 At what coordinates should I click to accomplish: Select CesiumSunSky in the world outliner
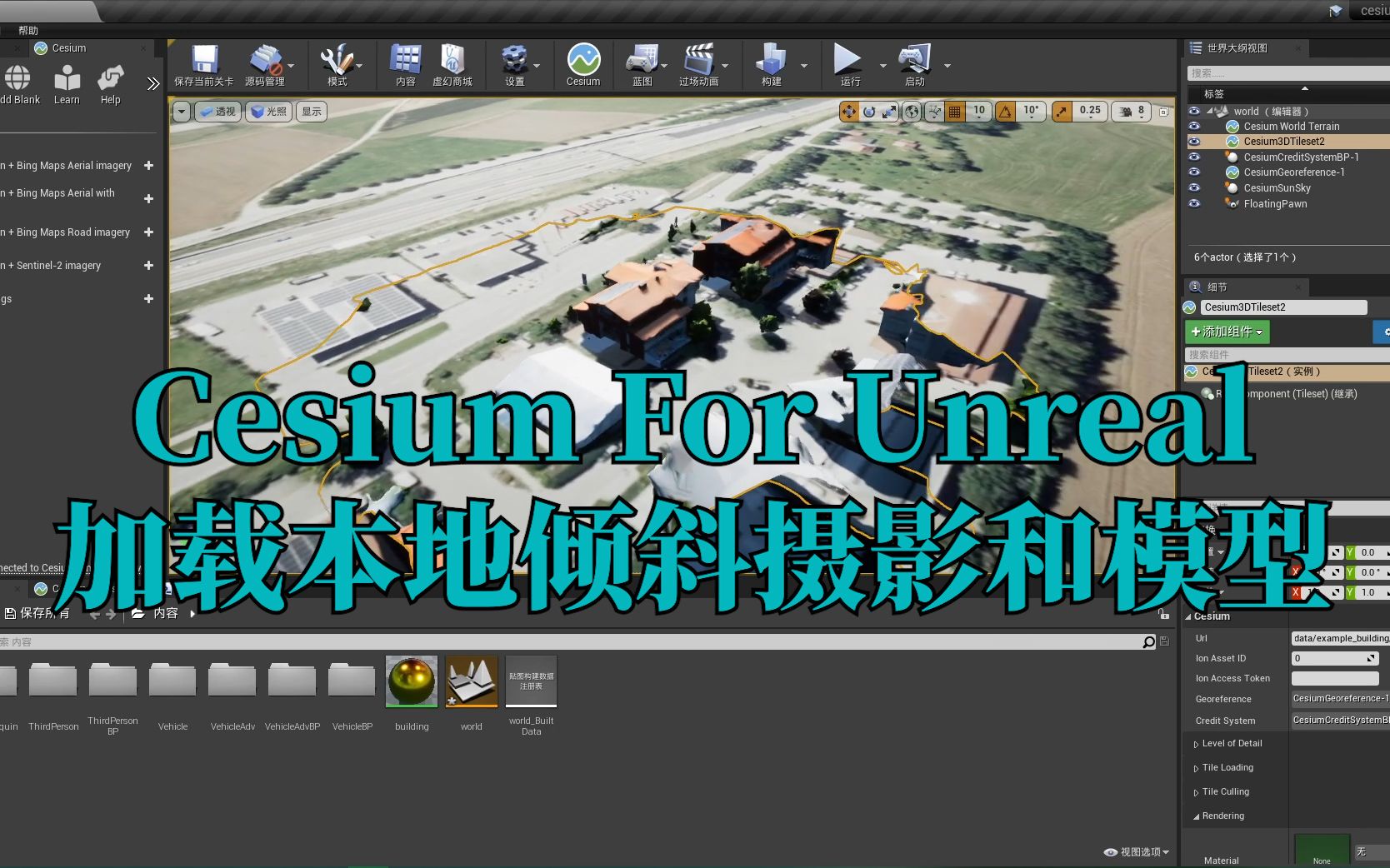pyautogui.click(x=1277, y=188)
